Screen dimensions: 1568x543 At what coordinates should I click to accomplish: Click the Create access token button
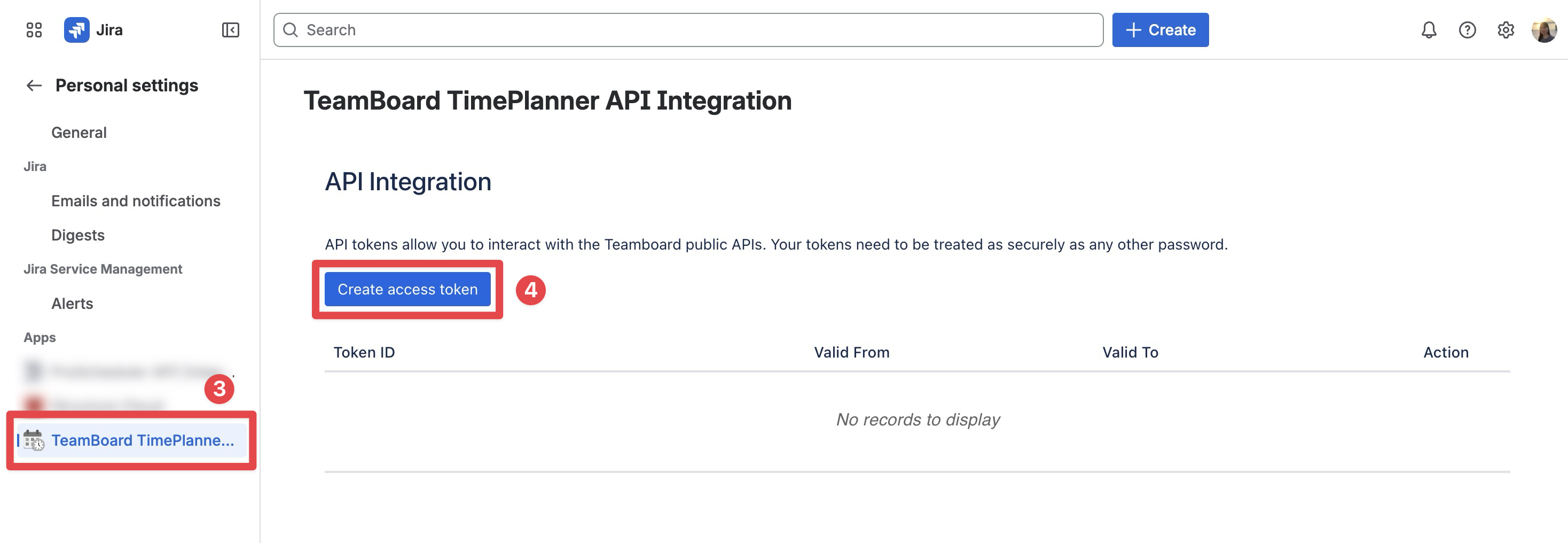pyautogui.click(x=407, y=289)
